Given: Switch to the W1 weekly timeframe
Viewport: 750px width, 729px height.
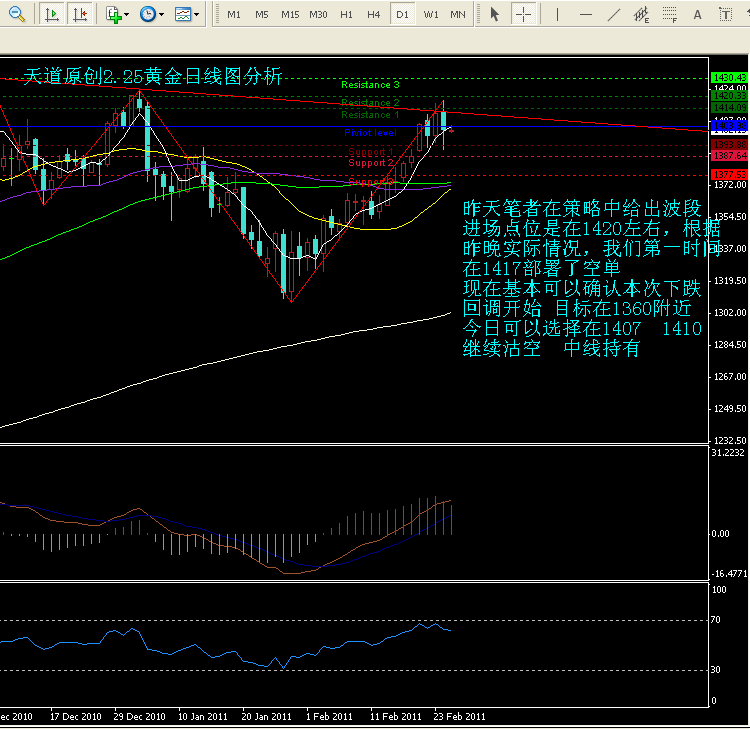Looking at the screenshot, I should coord(430,15).
